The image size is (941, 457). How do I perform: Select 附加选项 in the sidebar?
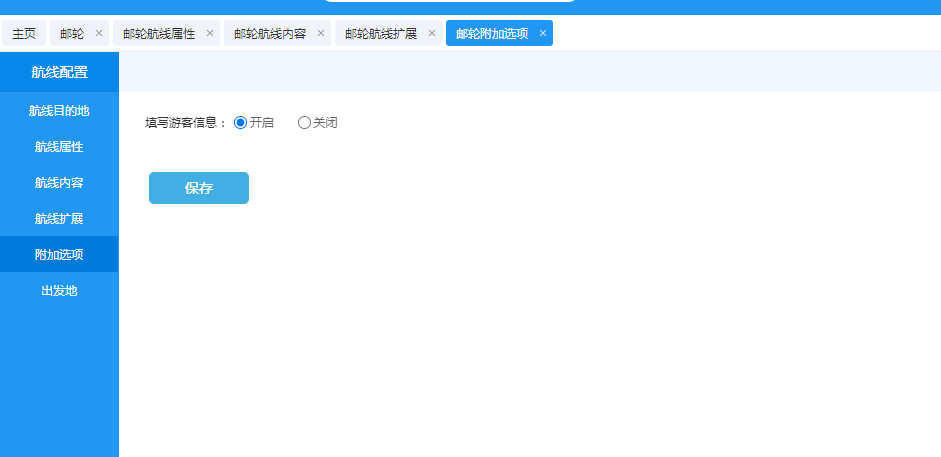[59, 254]
